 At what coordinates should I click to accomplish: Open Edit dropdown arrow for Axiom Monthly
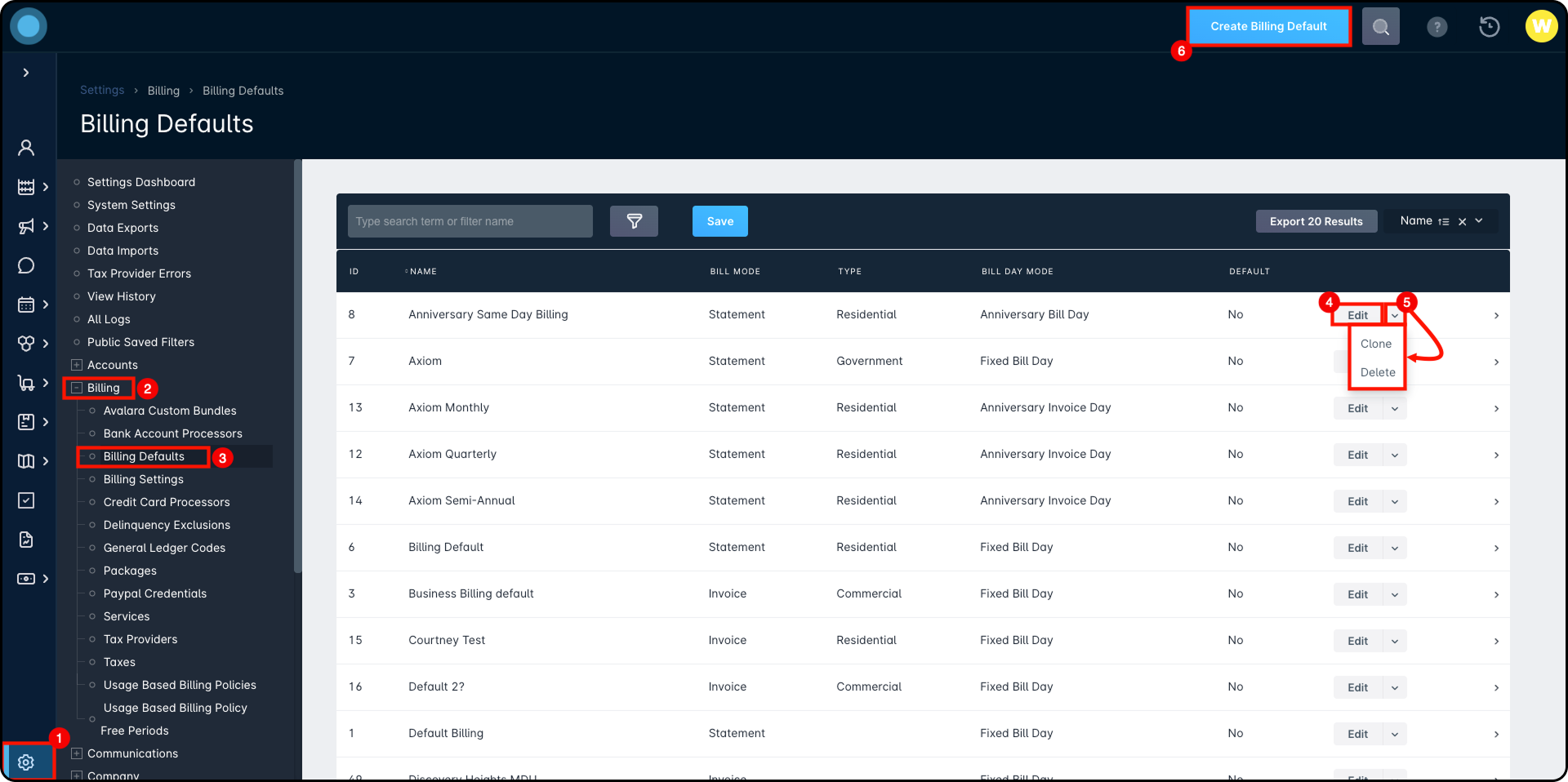pos(1395,408)
